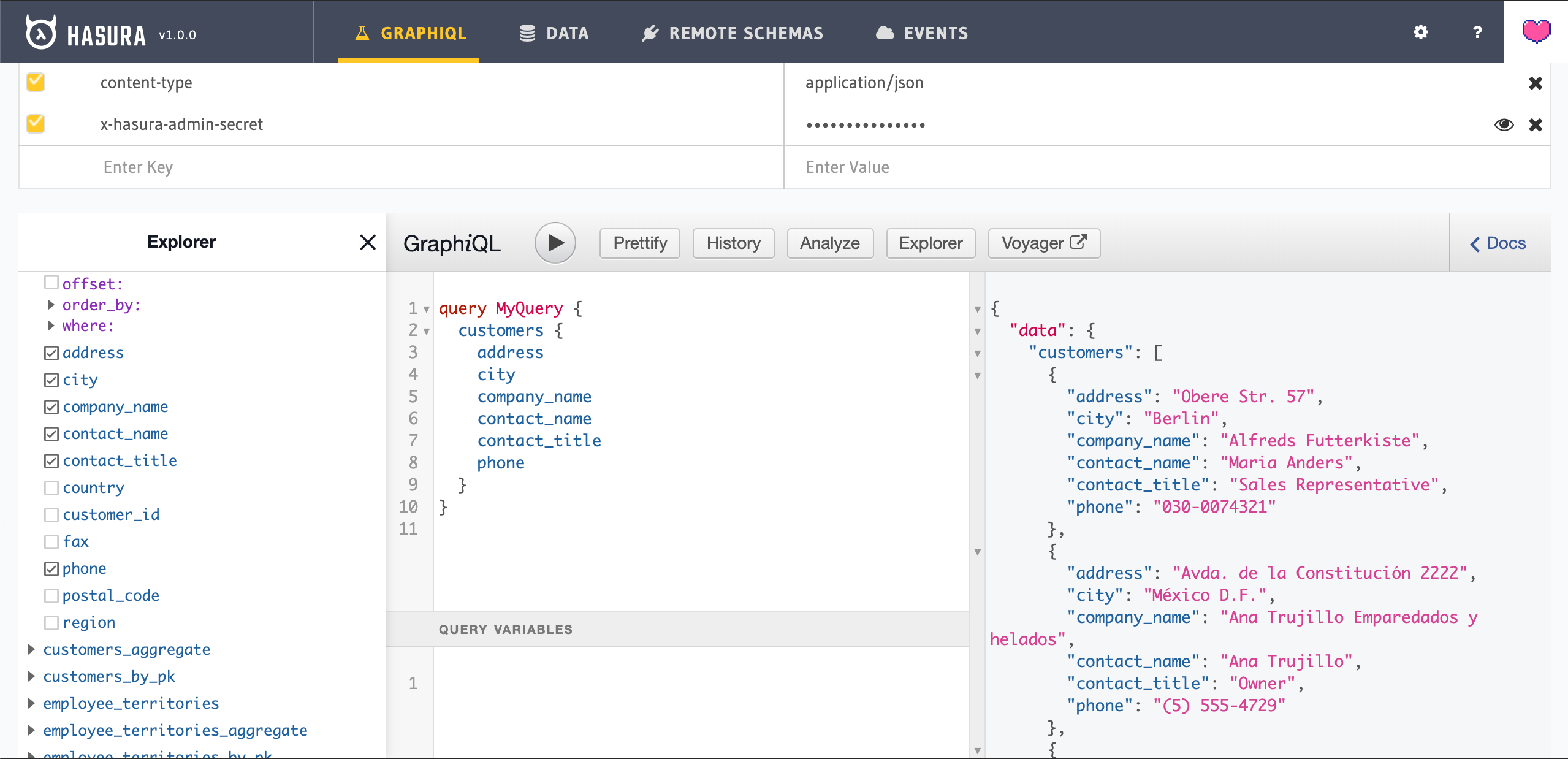Screen dimensions: 1568x759
Task: Enable the country field checkbox
Action: [x=52, y=487]
